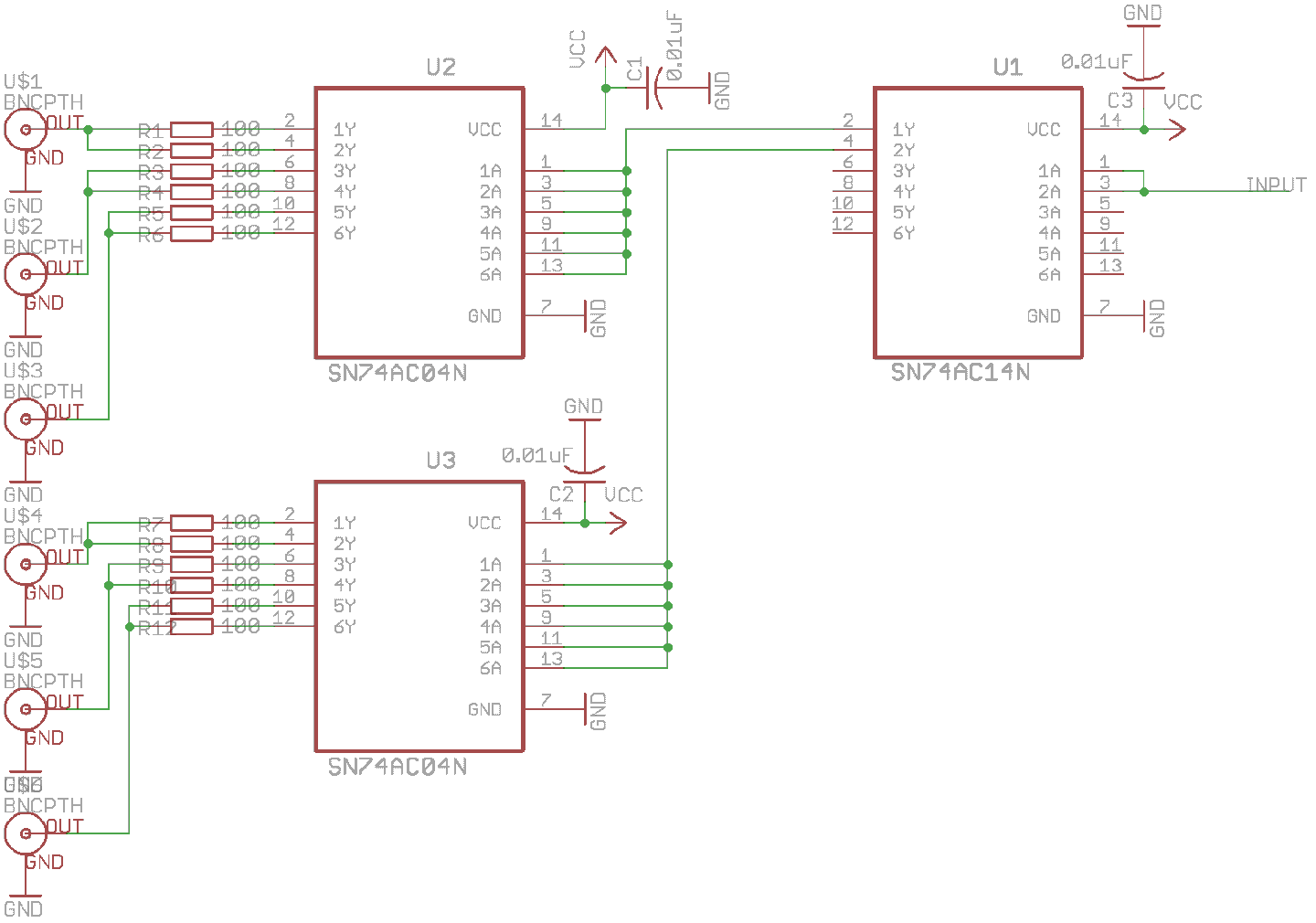Select resistor R12 symbol

pyautogui.click(x=192, y=627)
